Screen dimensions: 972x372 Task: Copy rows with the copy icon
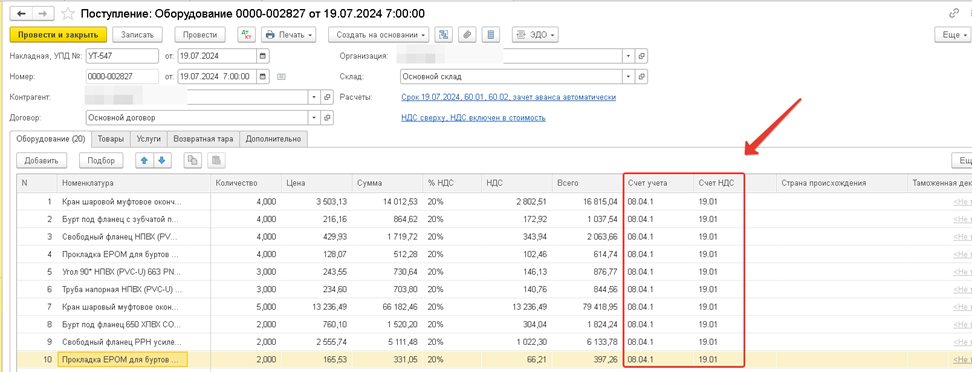point(193,161)
